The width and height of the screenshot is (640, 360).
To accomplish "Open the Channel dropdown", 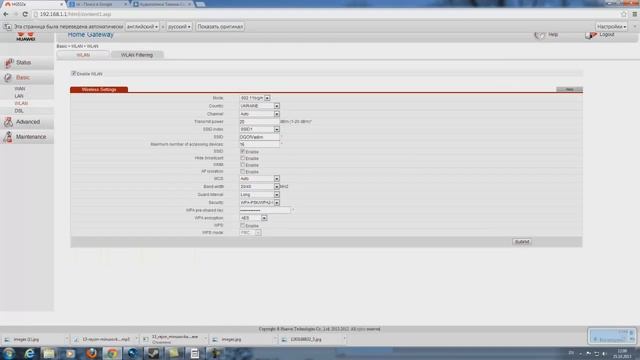I will pos(260,114).
